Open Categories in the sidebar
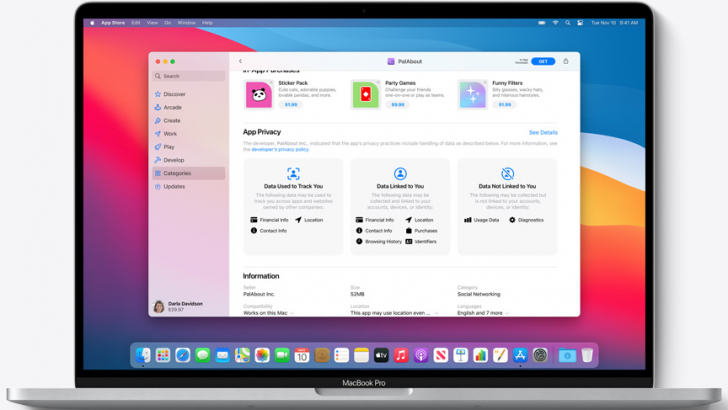This screenshot has height=410, width=728. pos(188,173)
